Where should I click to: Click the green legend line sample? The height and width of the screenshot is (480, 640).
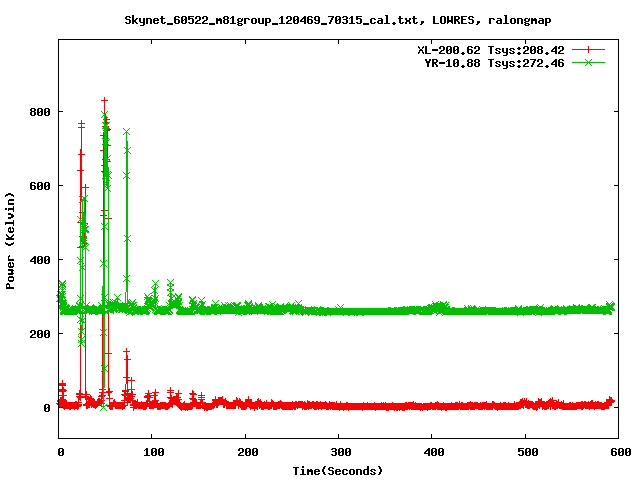pos(588,62)
